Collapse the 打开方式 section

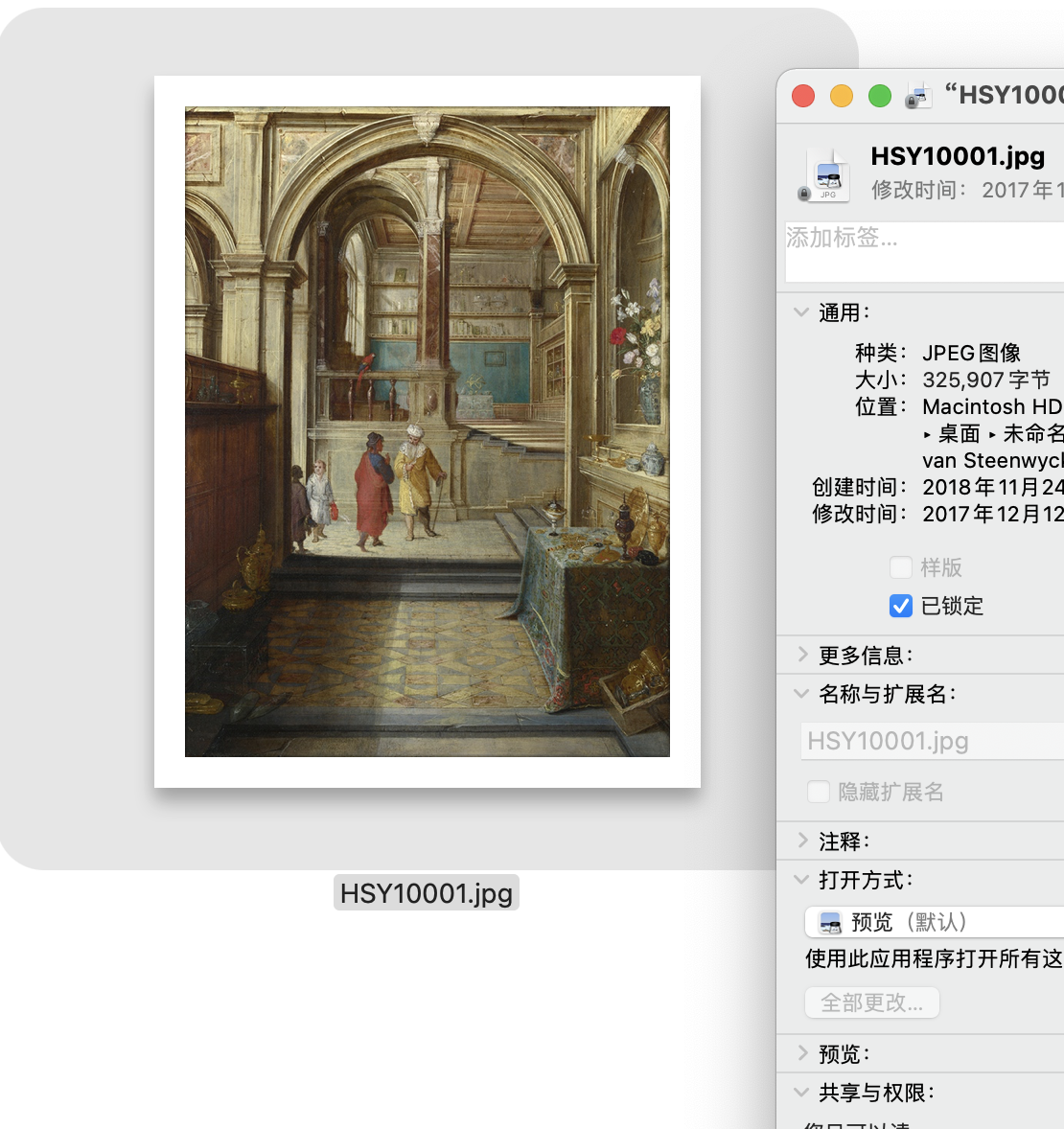801,880
